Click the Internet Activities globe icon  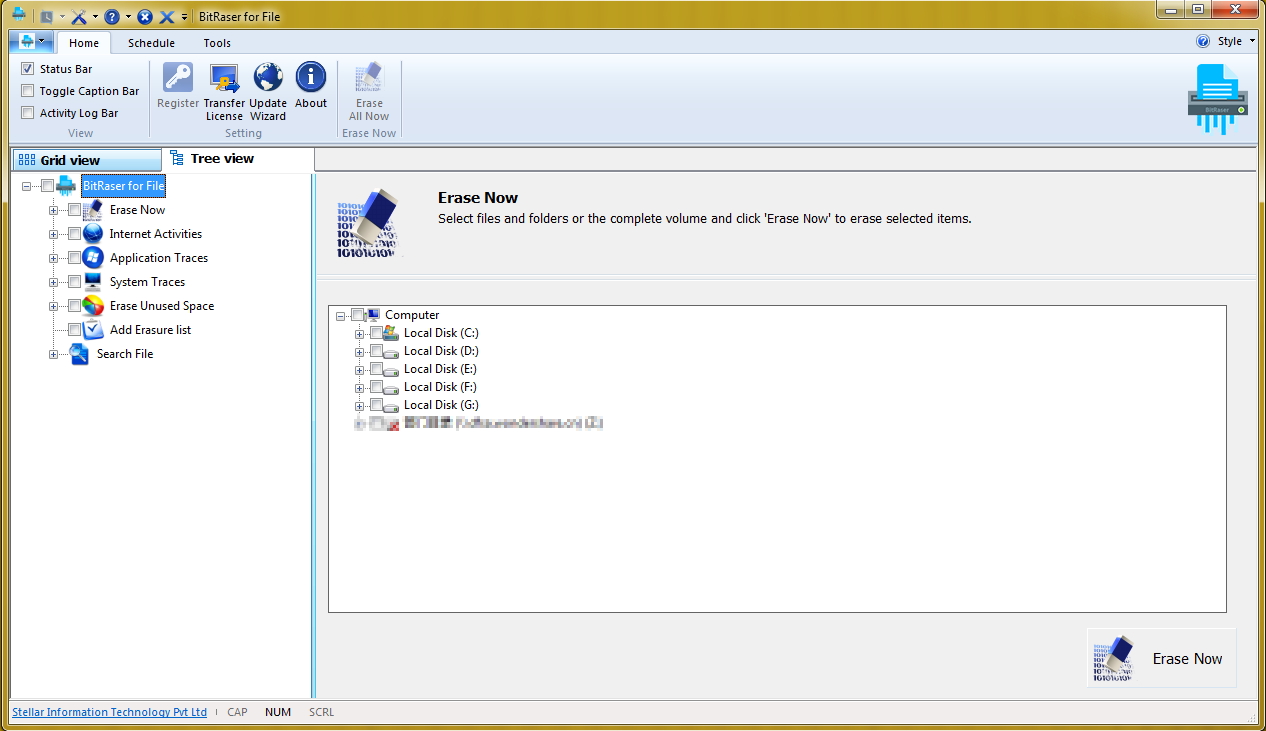coord(93,234)
